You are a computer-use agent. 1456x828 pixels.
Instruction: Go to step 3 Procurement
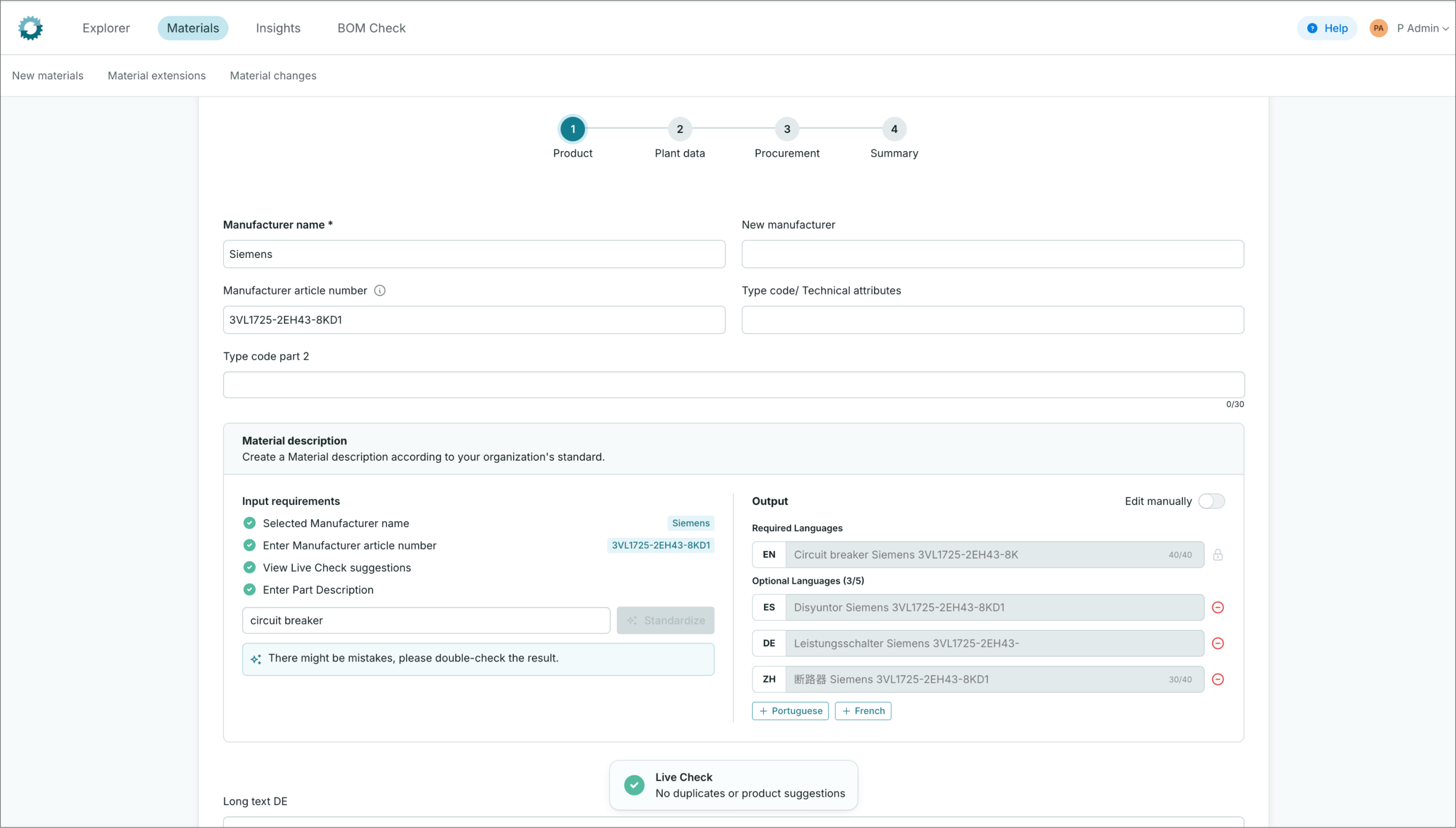point(787,129)
